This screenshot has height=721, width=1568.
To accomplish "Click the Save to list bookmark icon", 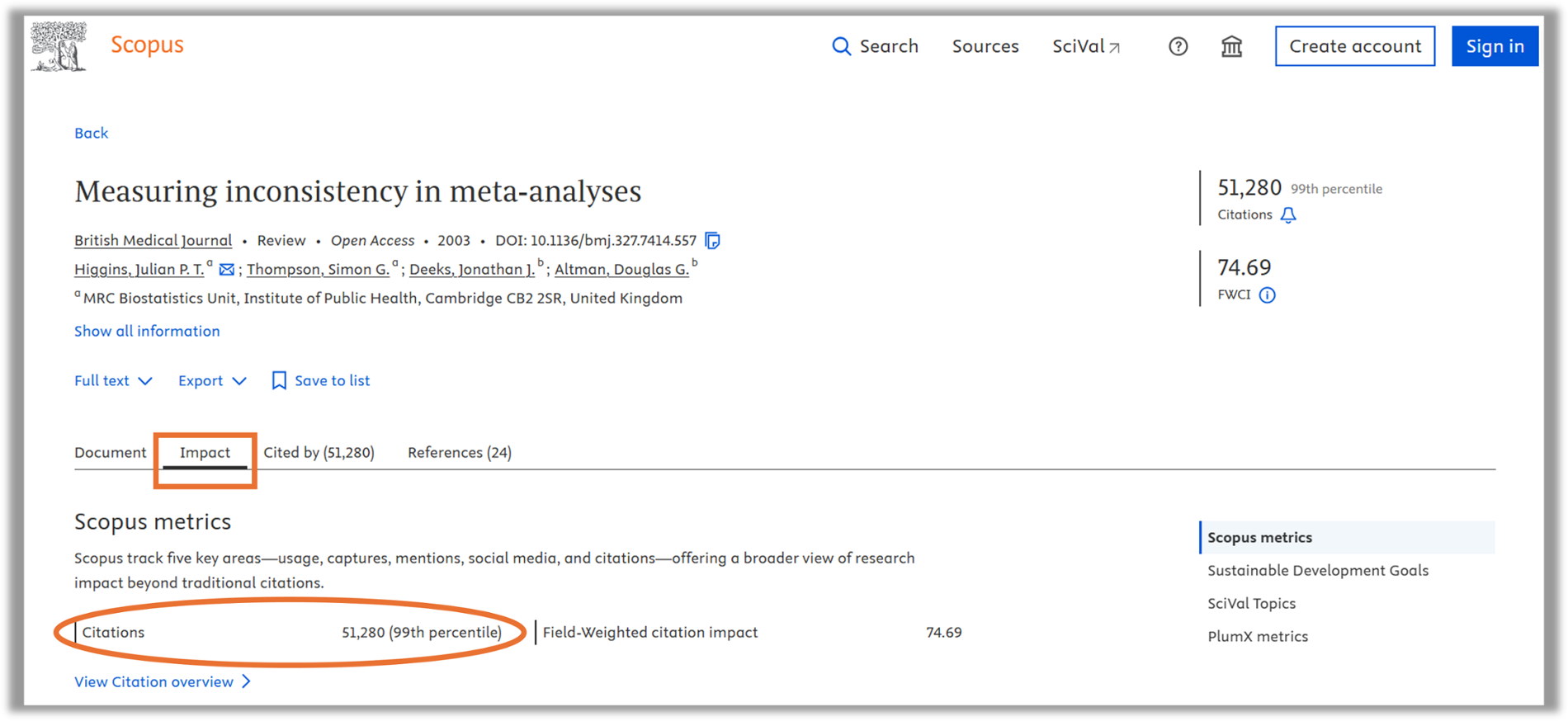I will (x=279, y=380).
